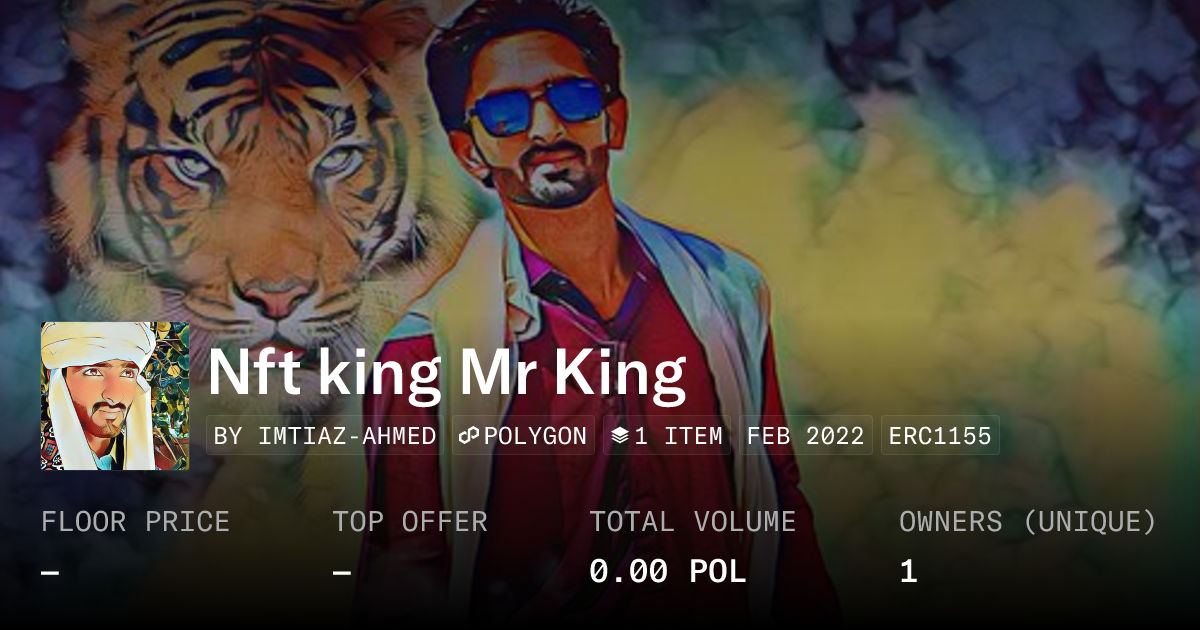Click the TOTAL VOLUME label
1200x630 pixels.
click(x=692, y=522)
